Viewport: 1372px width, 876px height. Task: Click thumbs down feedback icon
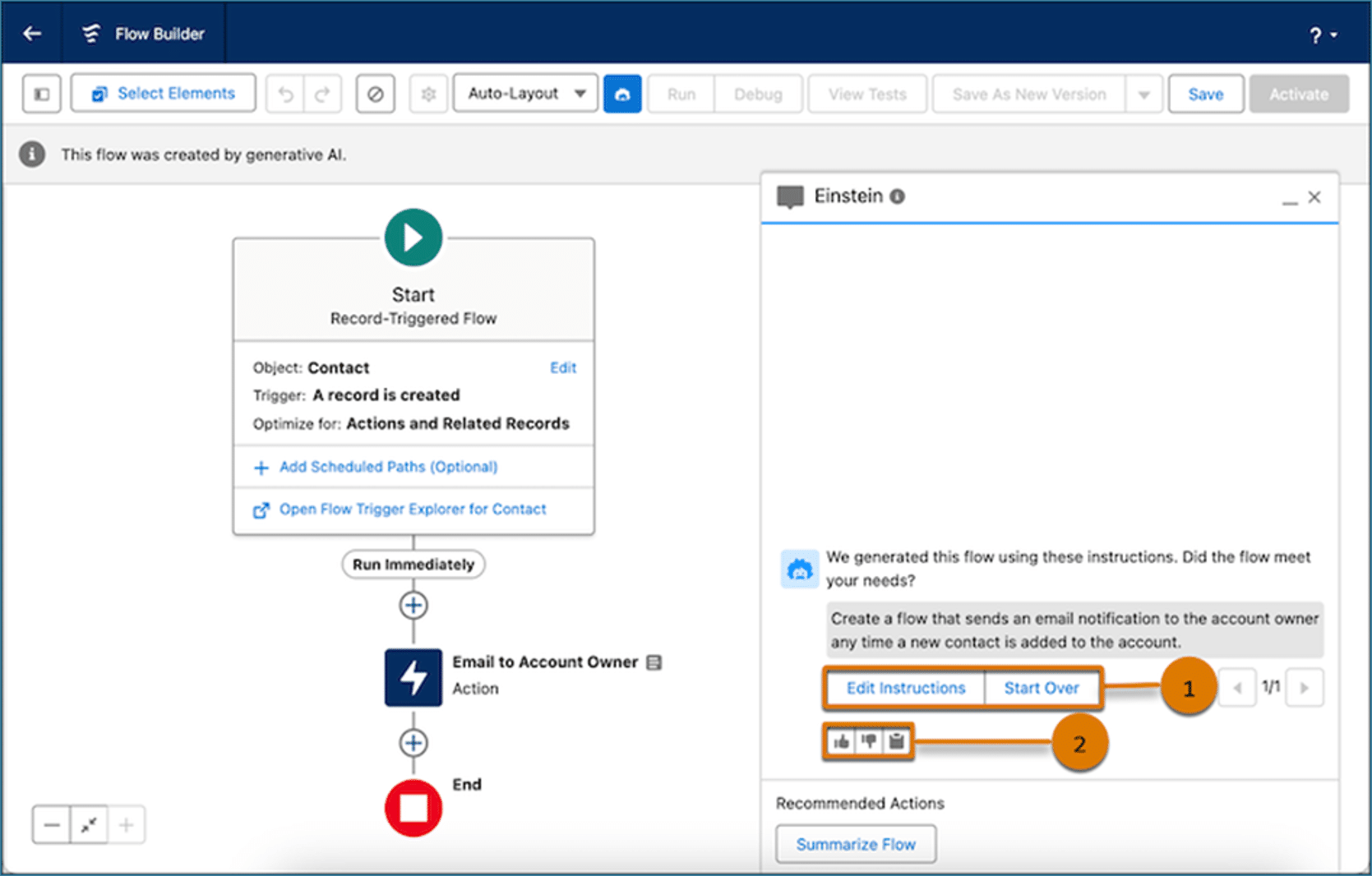[869, 742]
